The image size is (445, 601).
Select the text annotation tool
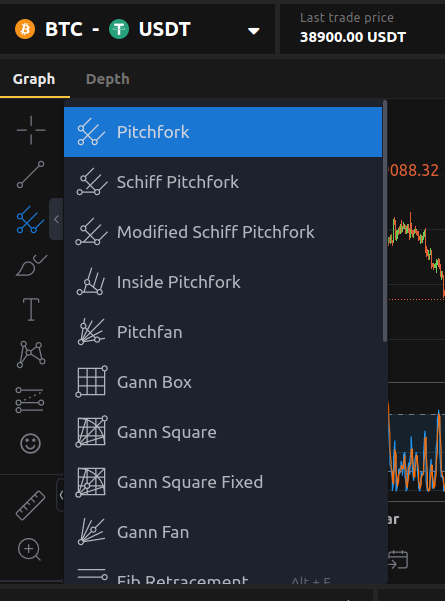click(x=31, y=309)
